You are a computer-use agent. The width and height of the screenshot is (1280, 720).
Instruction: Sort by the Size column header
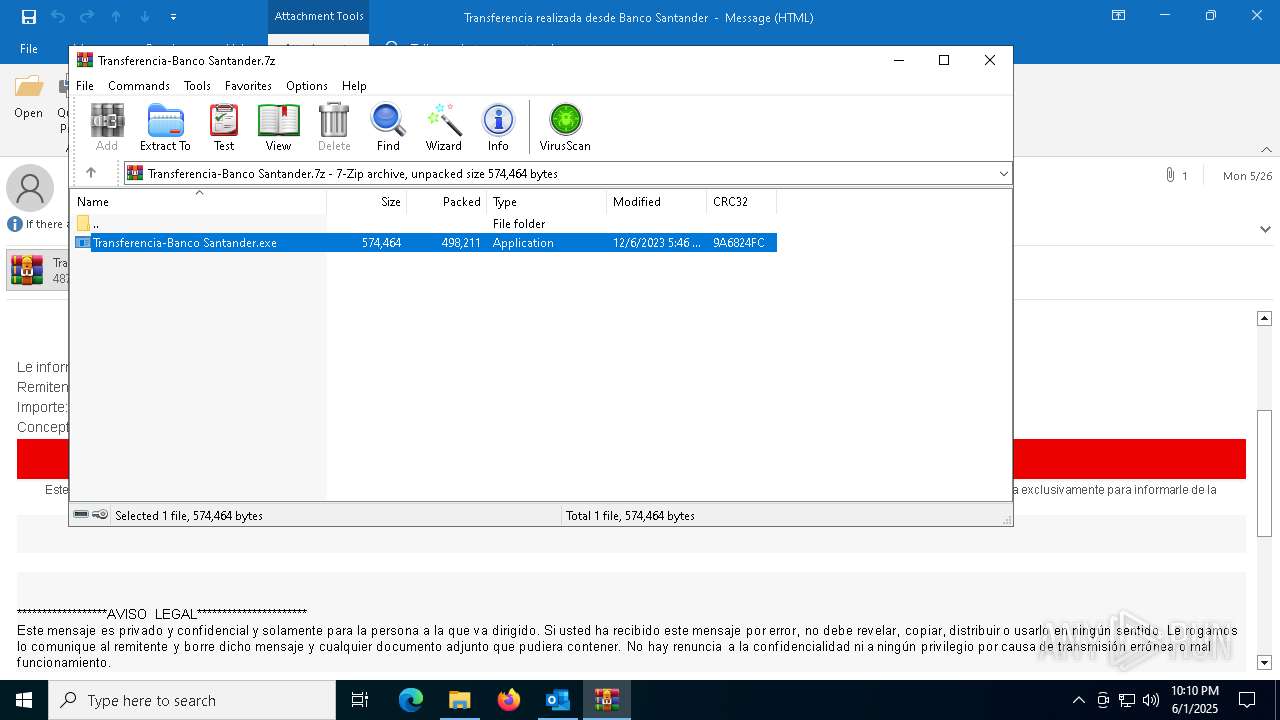point(367,202)
